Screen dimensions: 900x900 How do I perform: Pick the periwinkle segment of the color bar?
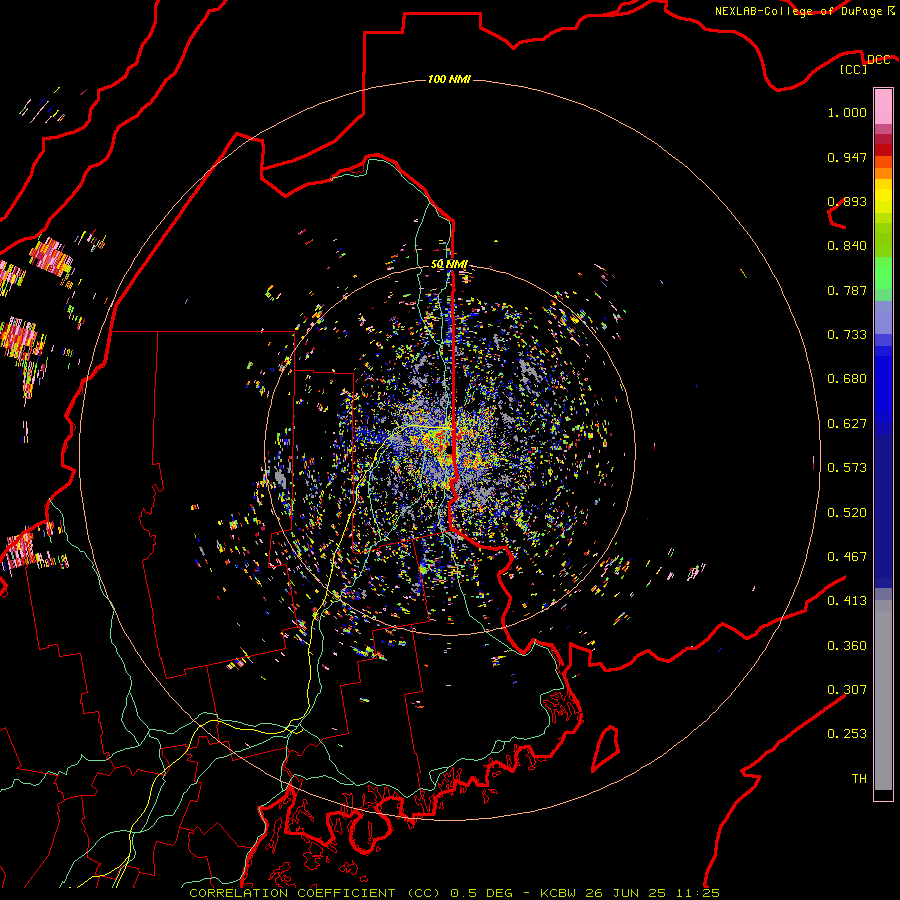click(x=883, y=317)
